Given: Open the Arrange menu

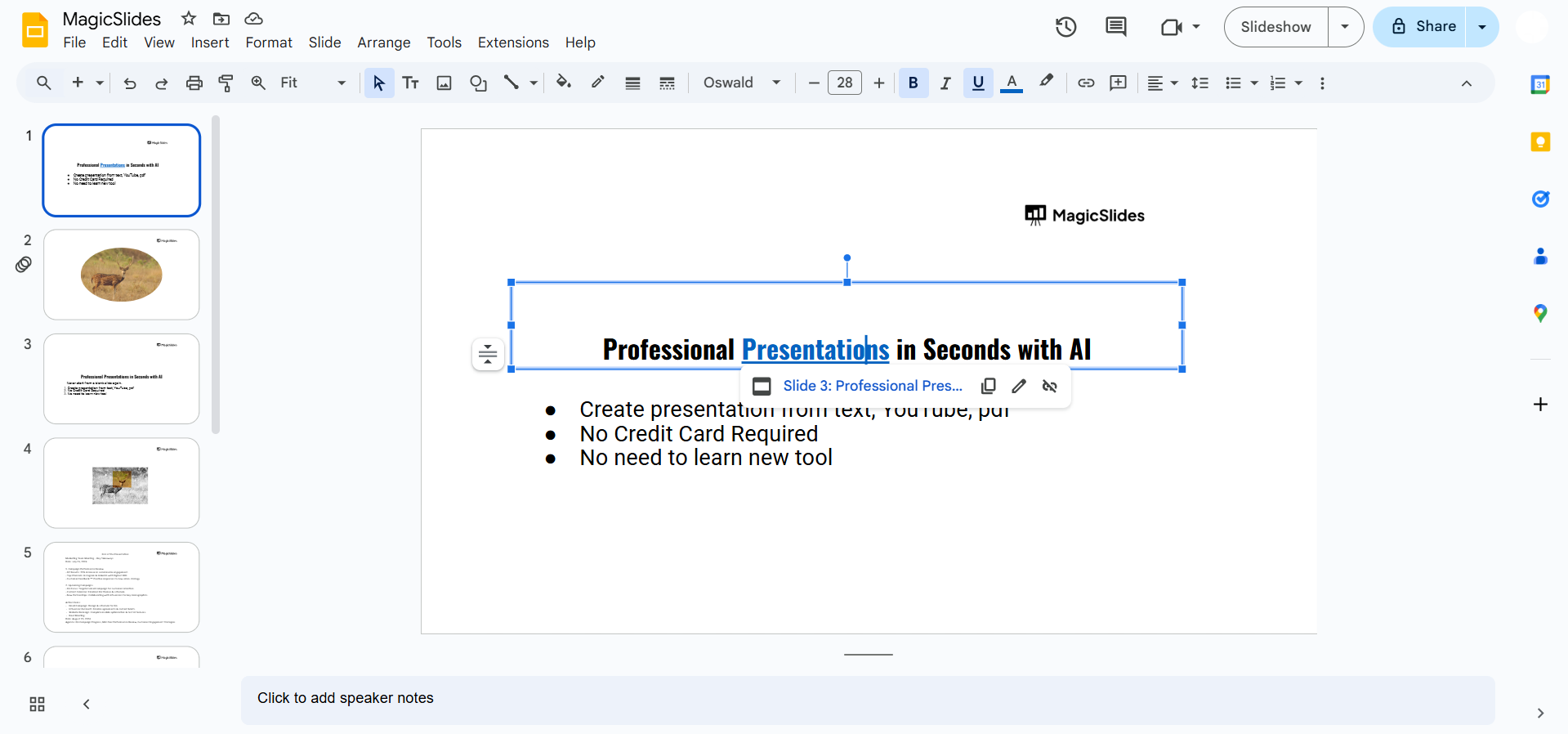Looking at the screenshot, I should [x=383, y=43].
